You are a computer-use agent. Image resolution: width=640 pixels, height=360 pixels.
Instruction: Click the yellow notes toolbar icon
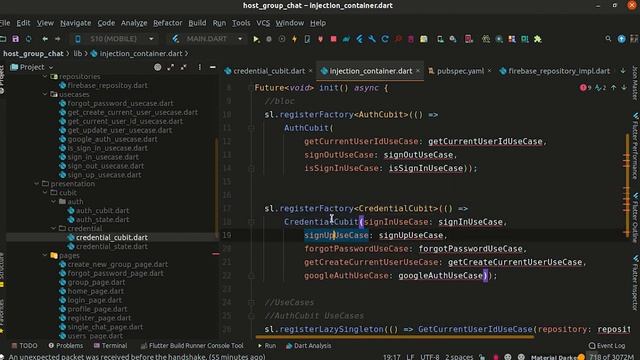click(424, 39)
